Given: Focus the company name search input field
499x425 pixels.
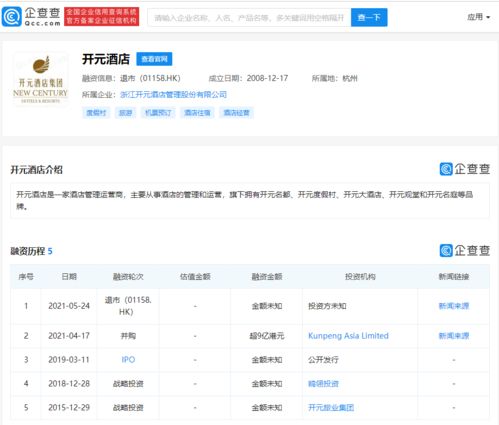Looking at the screenshot, I should coord(249,17).
